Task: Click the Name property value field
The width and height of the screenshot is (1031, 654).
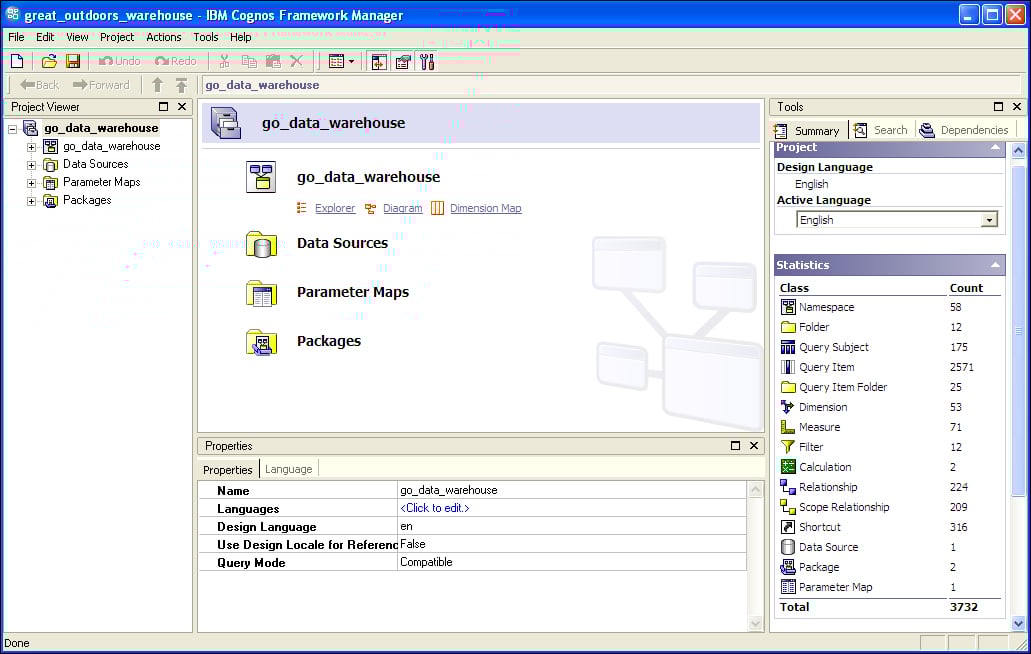Action: 572,490
